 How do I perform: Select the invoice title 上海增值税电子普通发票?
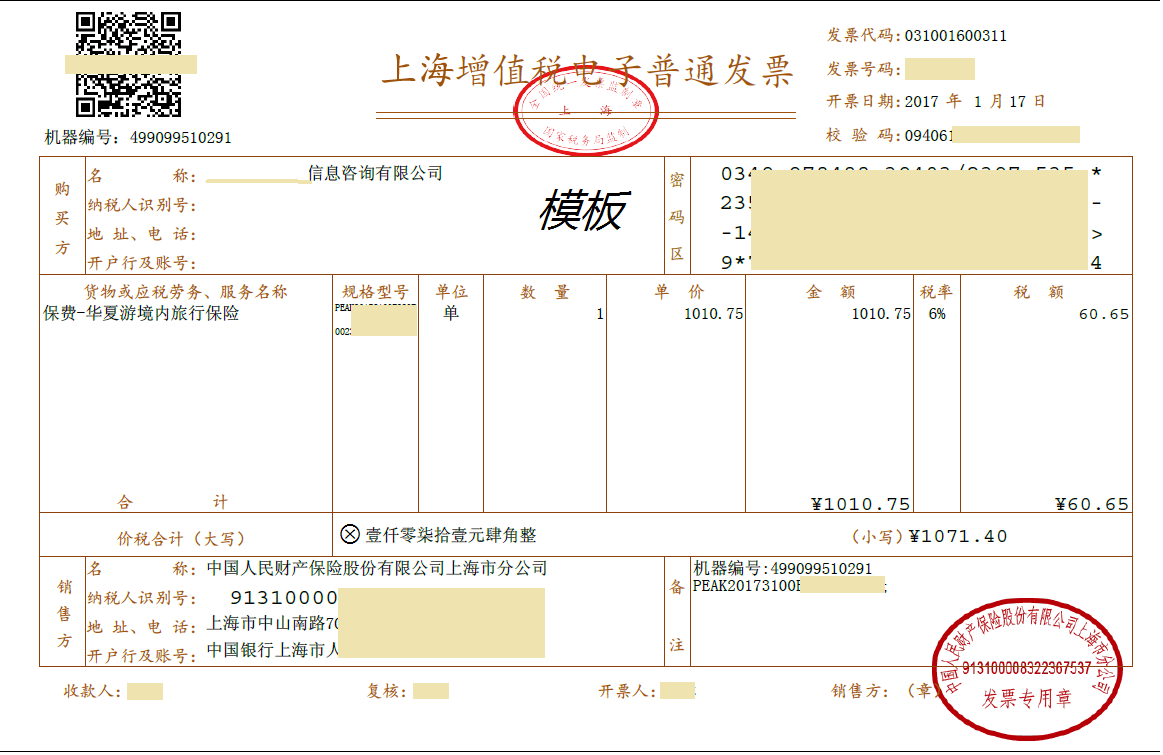coord(587,72)
